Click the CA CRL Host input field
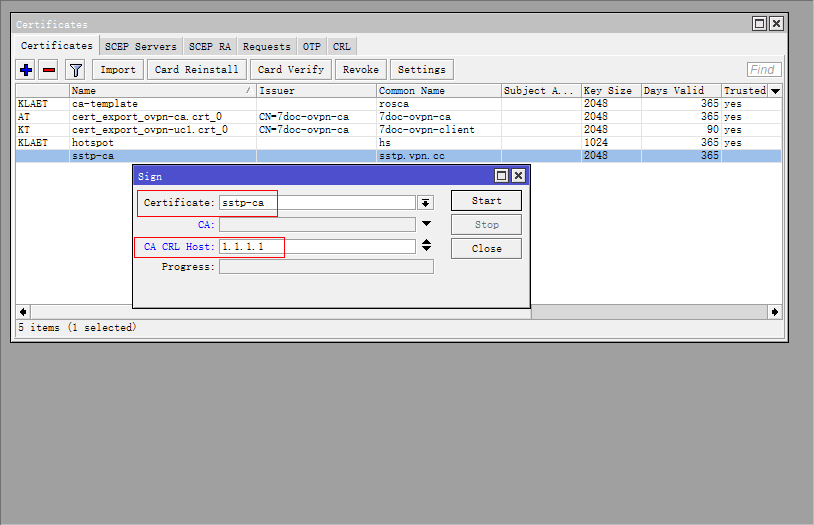The image size is (814, 525). tap(315, 246)
